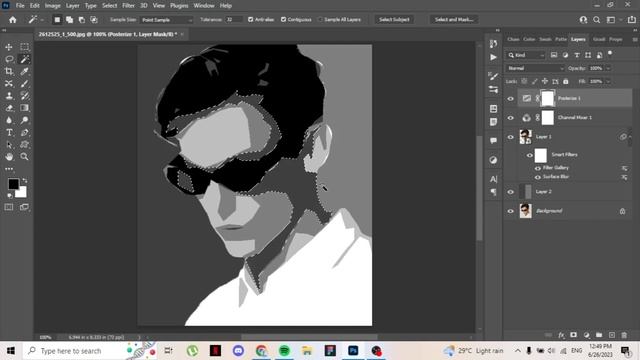This screenshot has height=360, width=640.
Task: Open the Opacity slider arrow
Action: tap(608, 68)
